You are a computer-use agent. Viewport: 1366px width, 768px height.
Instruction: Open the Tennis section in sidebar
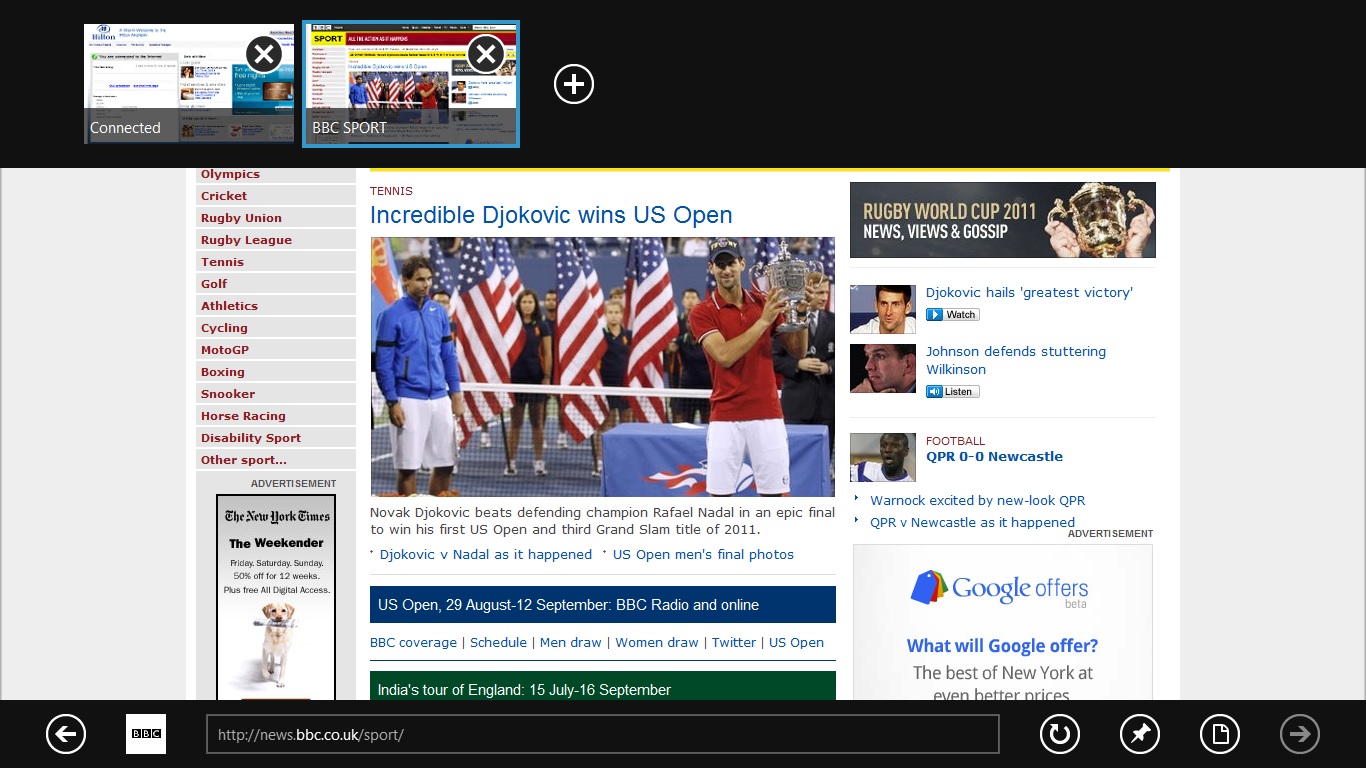222,262
